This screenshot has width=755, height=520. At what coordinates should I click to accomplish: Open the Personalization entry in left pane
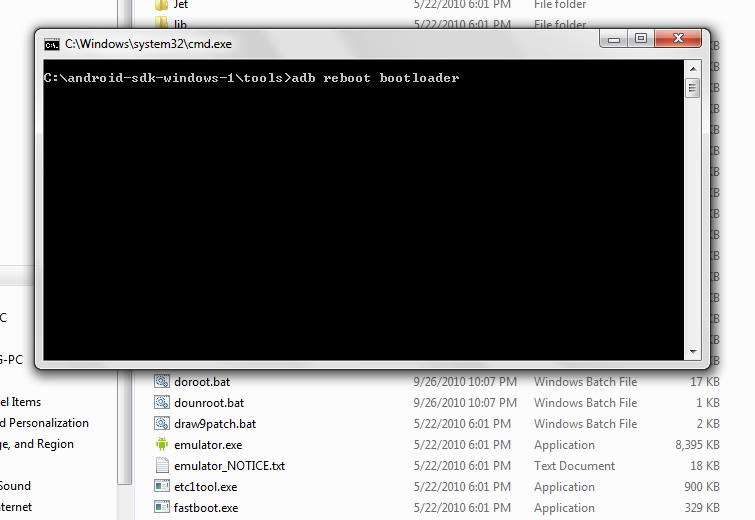[47, 423]
